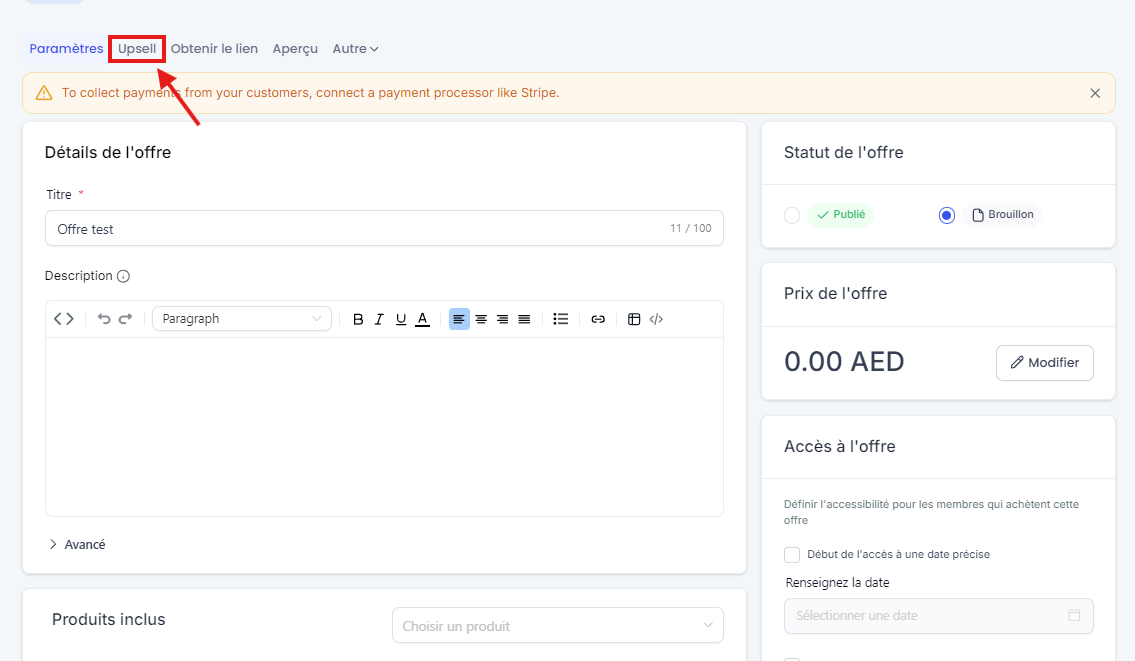The height and width of the screenshot is (661, 1135).
Task: Align text right
Action: coord(502,319)
